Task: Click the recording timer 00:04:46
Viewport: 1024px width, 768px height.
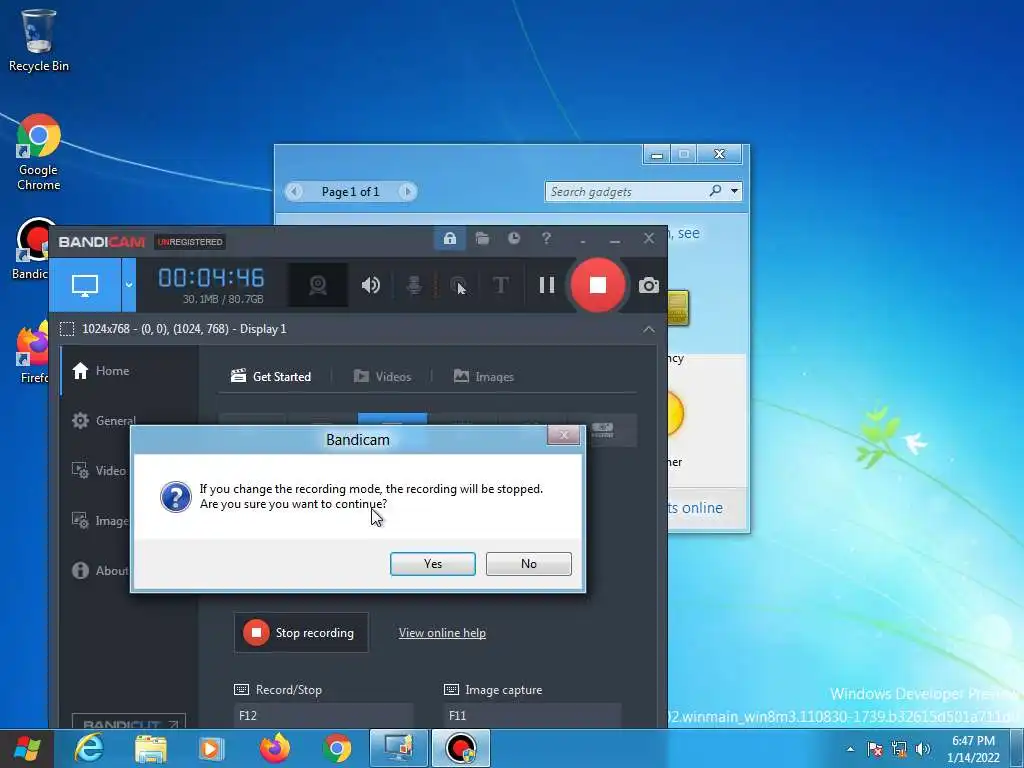Action: coord(211,278)
